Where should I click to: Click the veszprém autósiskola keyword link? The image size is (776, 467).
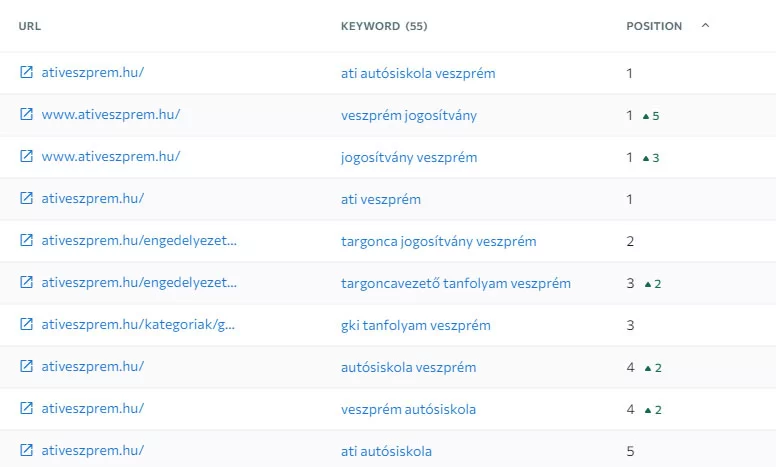(408, 409)
